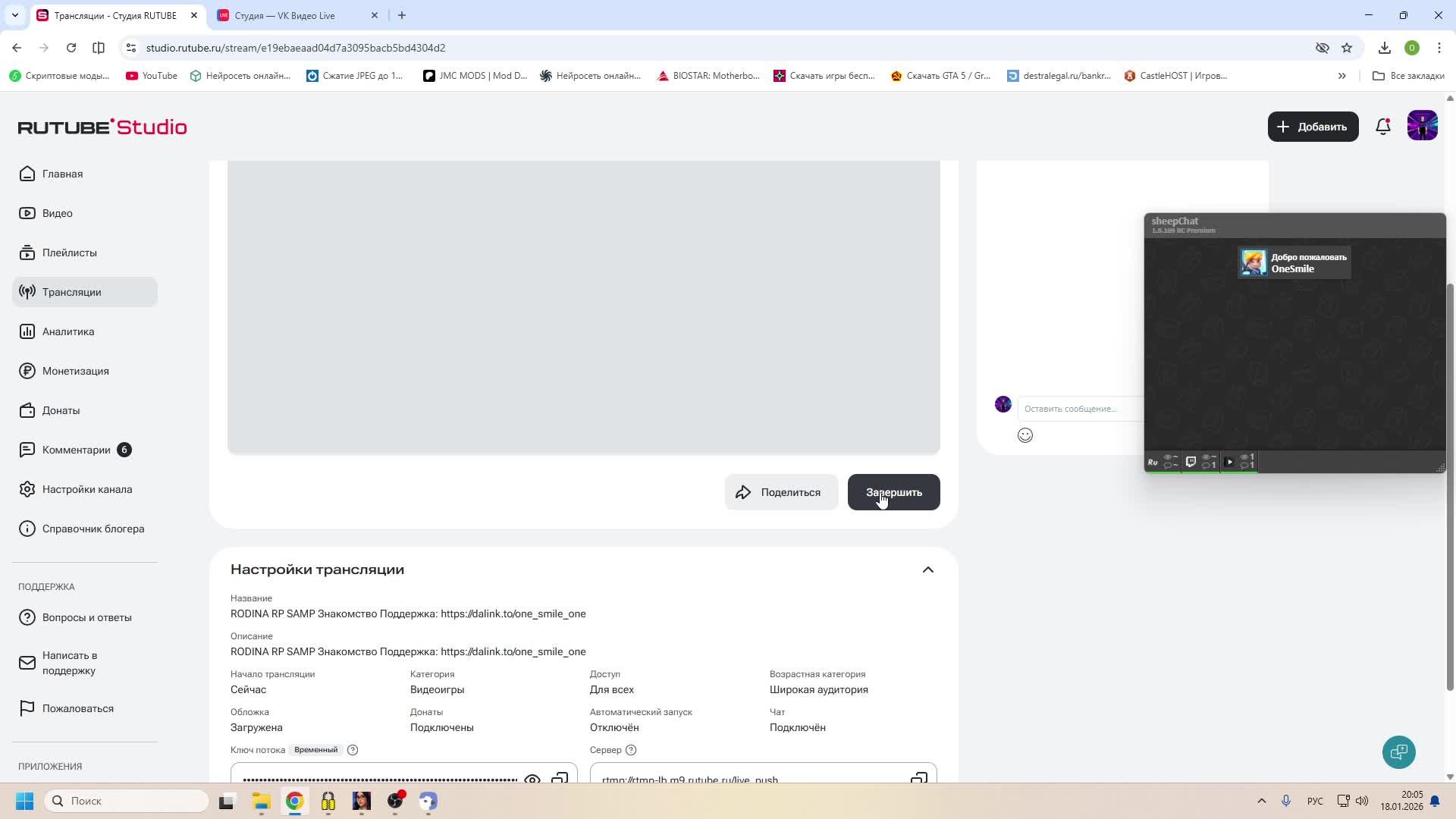Image resolution: width=1456 pixels, height=819 pixels.
Task: Click the emoji smiley in chat
Action: (x=1025, y=435)
